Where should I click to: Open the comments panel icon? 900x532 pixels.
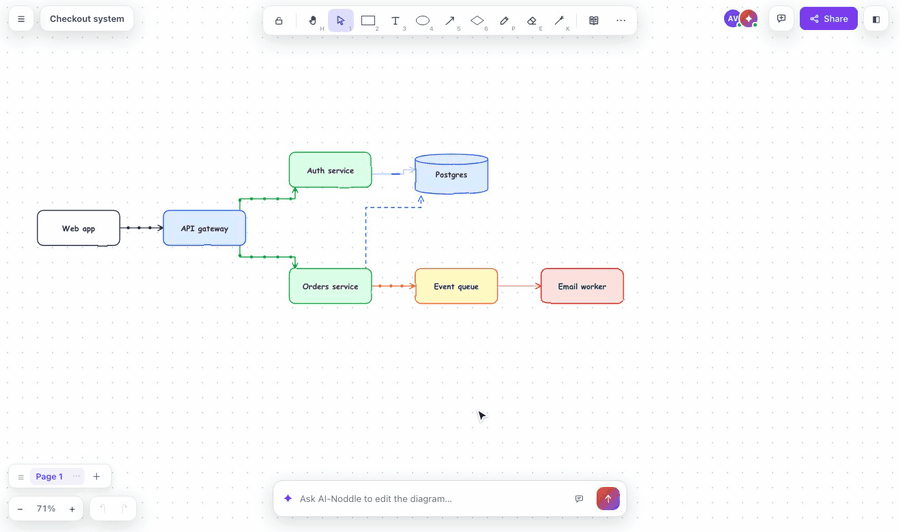[781, 19]
